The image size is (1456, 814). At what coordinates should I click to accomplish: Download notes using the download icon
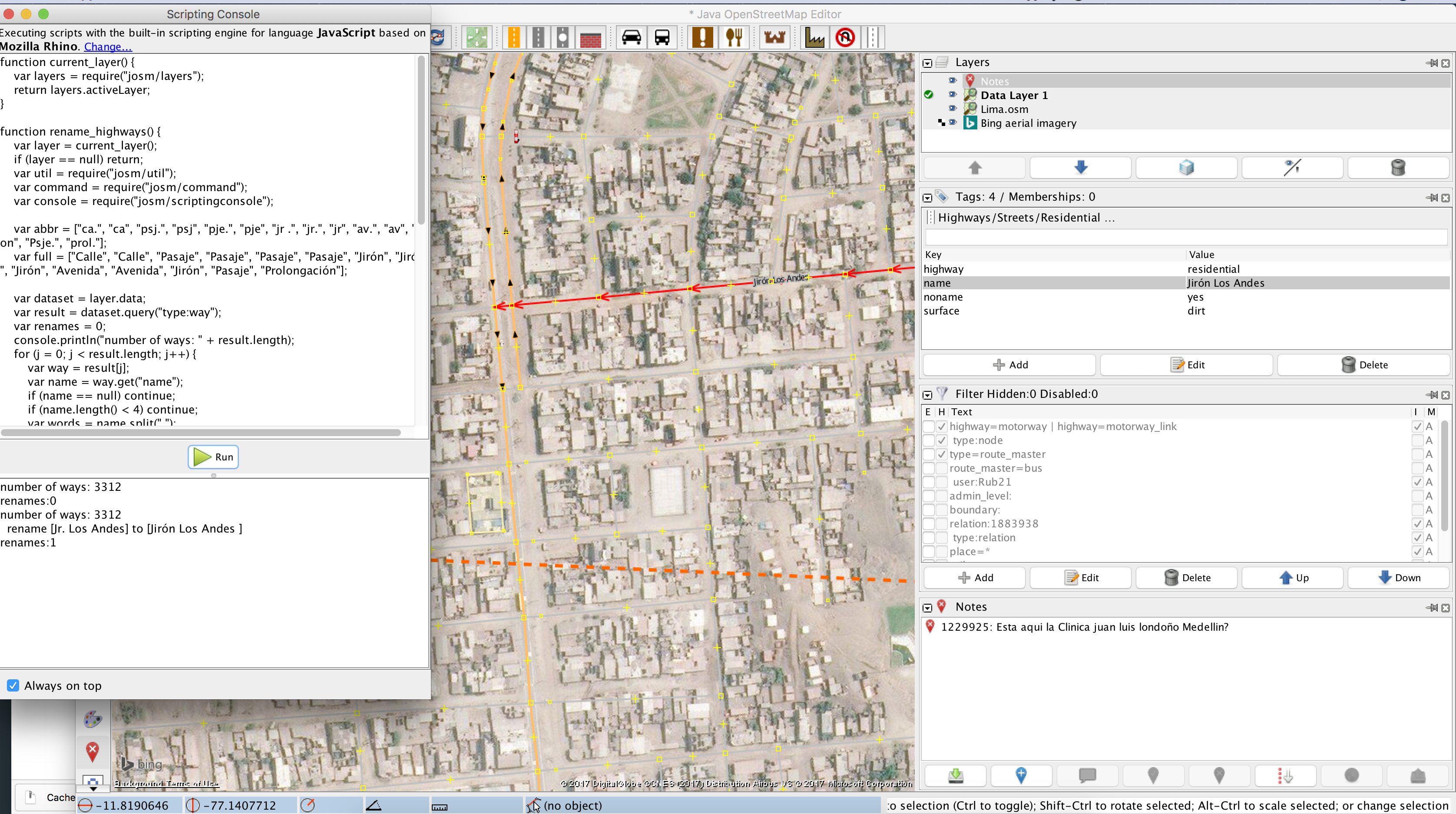click(x=955, y=776)
